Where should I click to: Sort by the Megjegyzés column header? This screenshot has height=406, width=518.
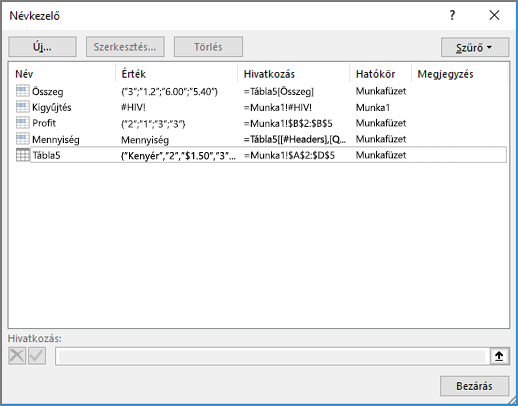pyautogui.click(x=445, y=74)
